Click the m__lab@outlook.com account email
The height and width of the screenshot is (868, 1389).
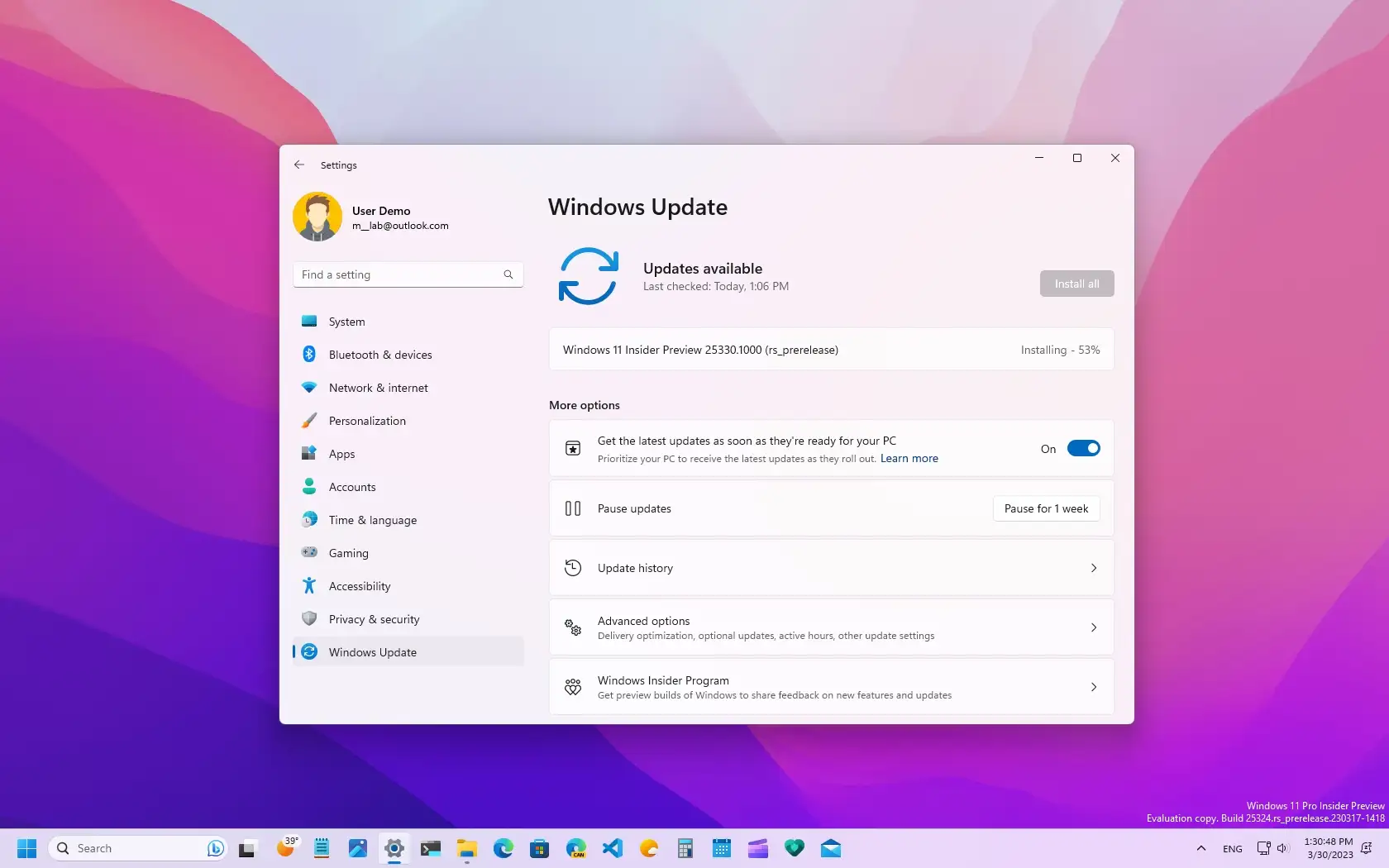coord(400,226)
